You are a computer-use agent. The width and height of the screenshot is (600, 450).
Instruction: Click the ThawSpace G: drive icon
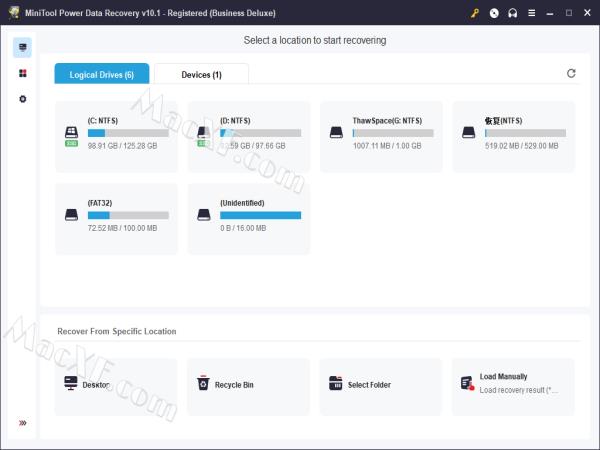click(x=336, y=133)
